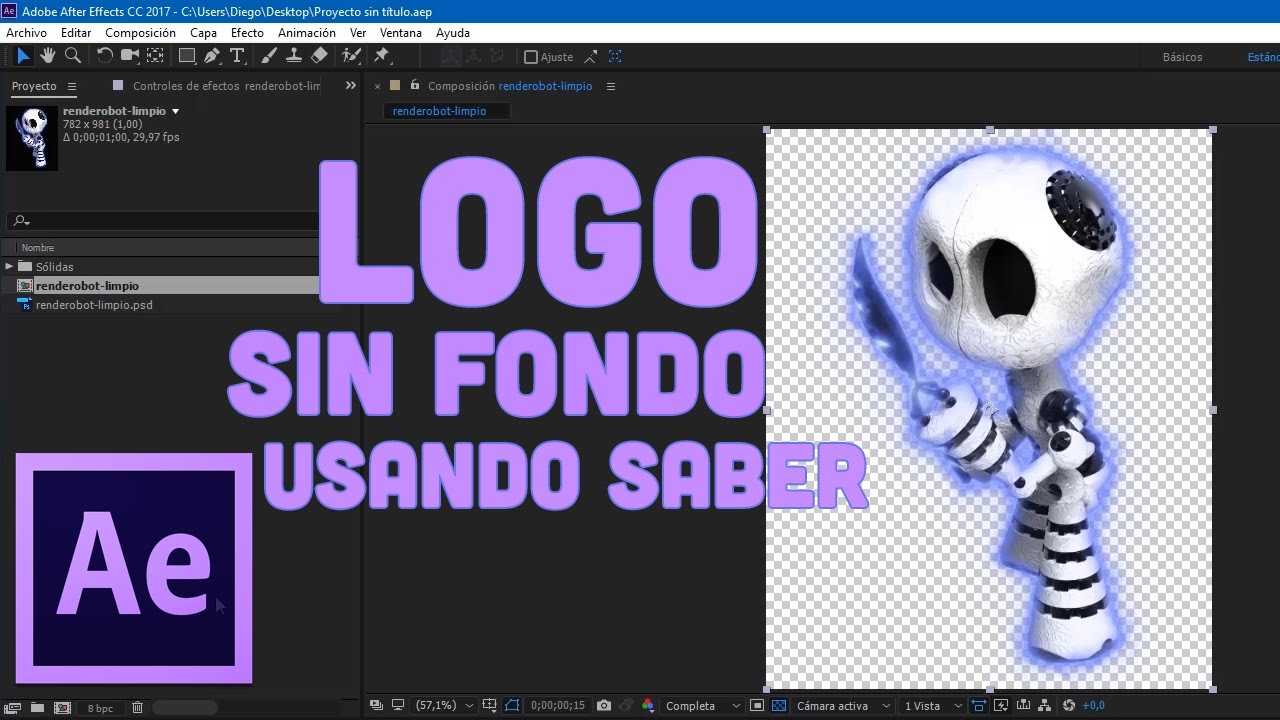Select the Hand tool

48,56
